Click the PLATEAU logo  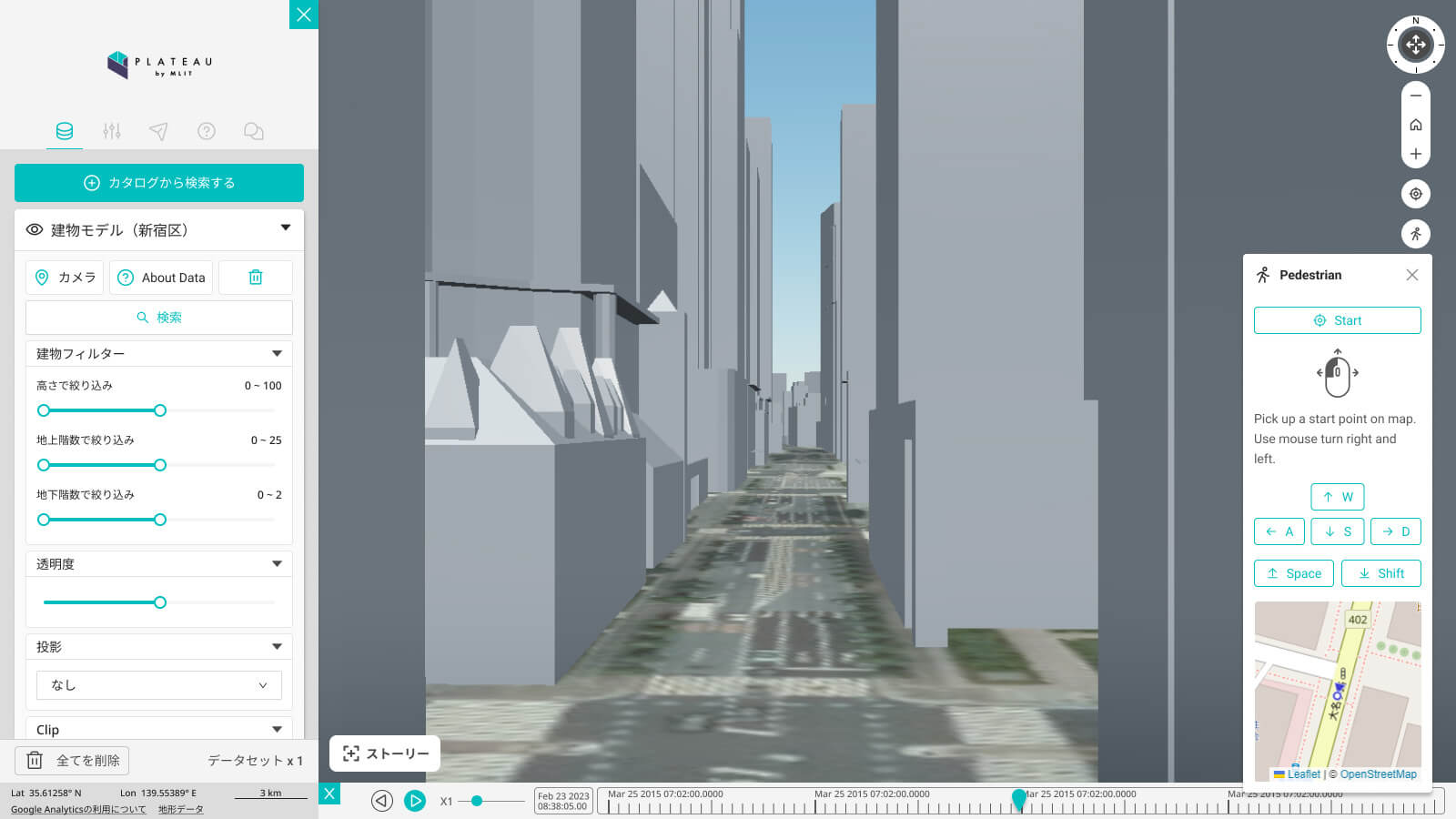point(159,64)
